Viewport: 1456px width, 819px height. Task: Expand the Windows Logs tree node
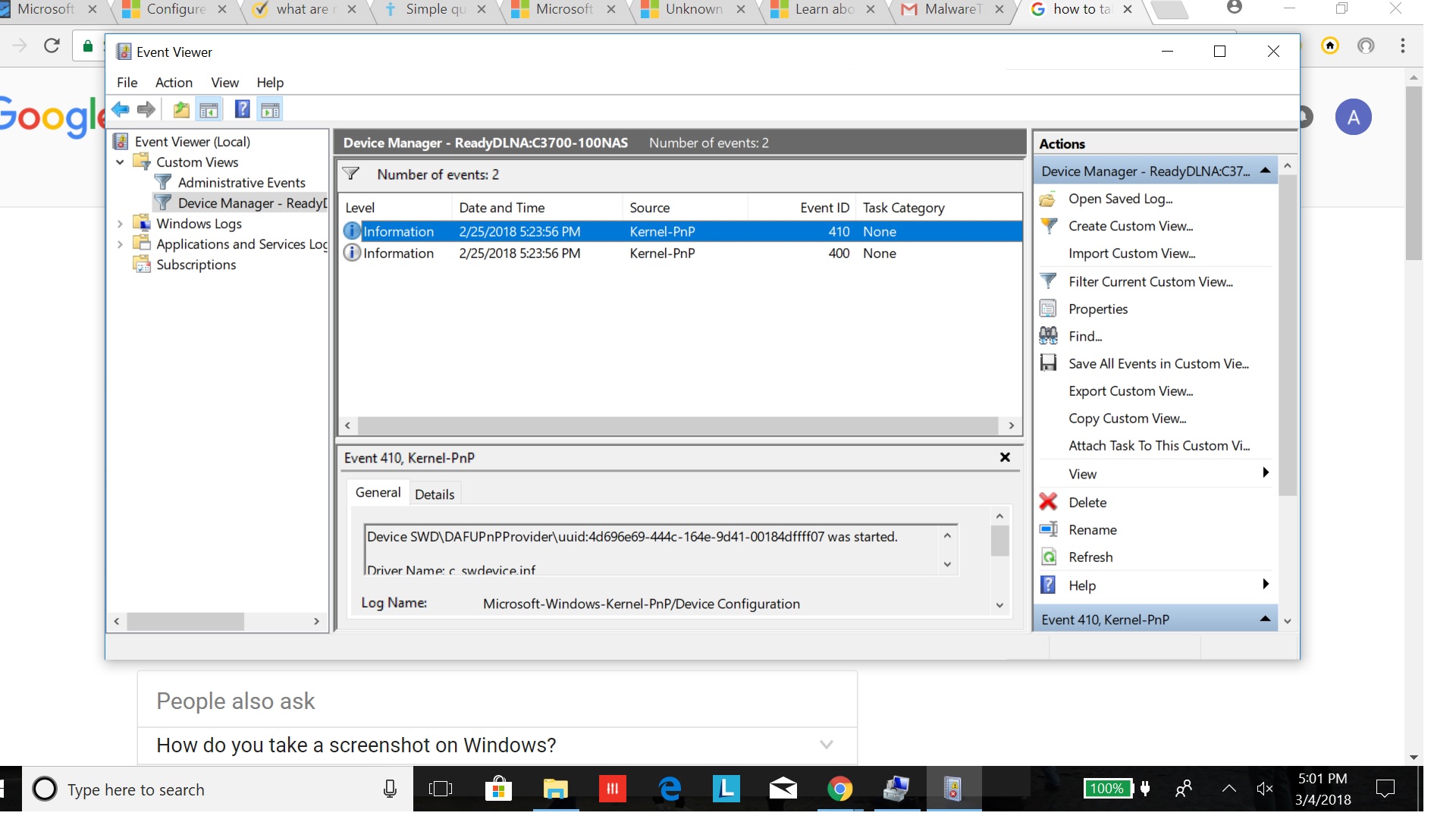pos(120,224)
